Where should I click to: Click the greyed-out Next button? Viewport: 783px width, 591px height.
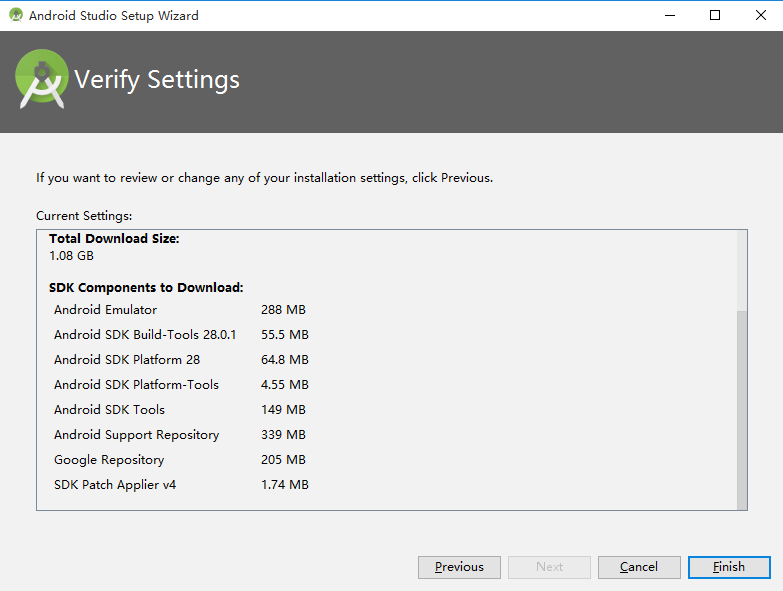[549, 567]
